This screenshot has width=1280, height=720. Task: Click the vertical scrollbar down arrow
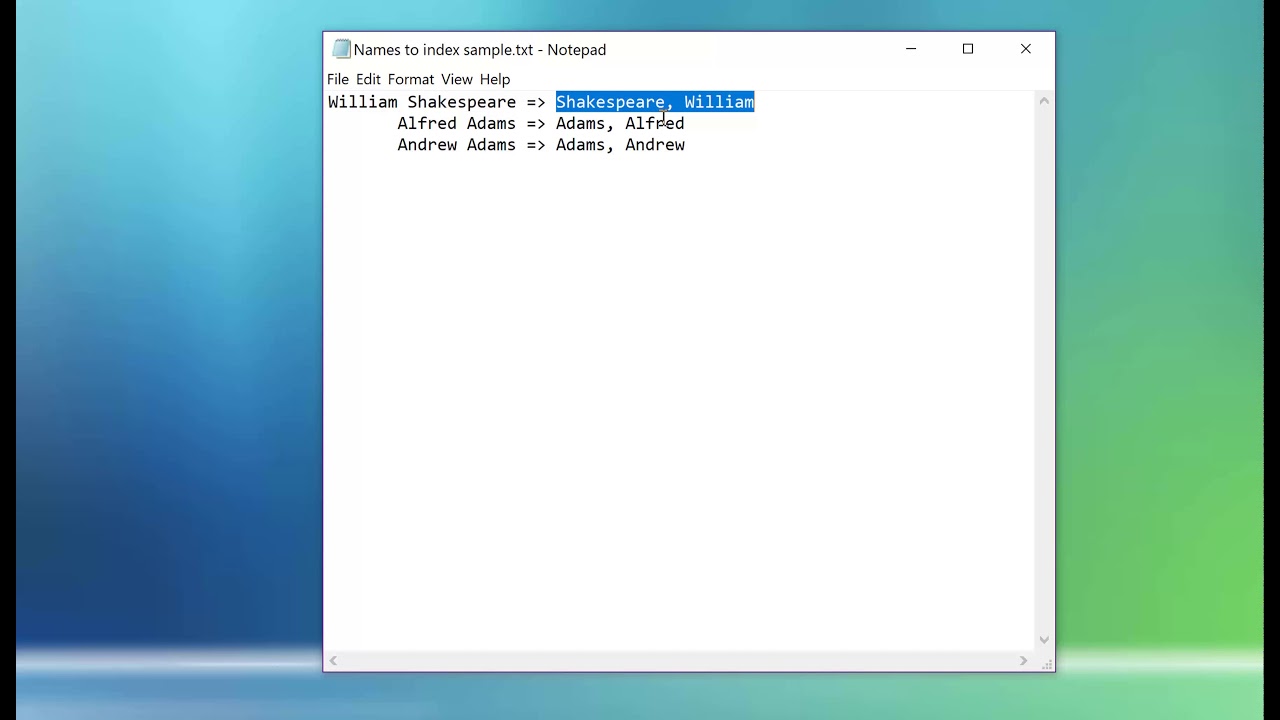1044,640
